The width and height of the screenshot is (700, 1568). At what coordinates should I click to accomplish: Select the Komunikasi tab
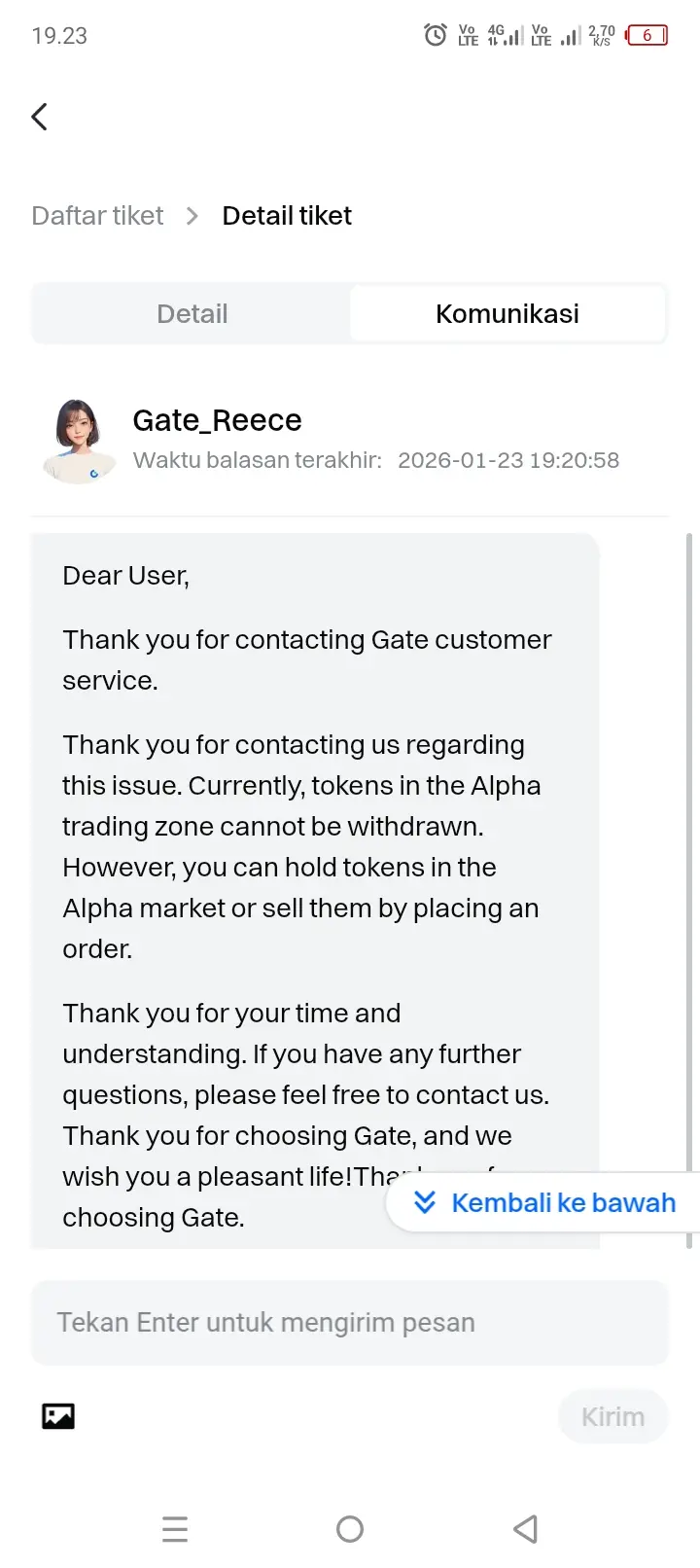(507, 314)
